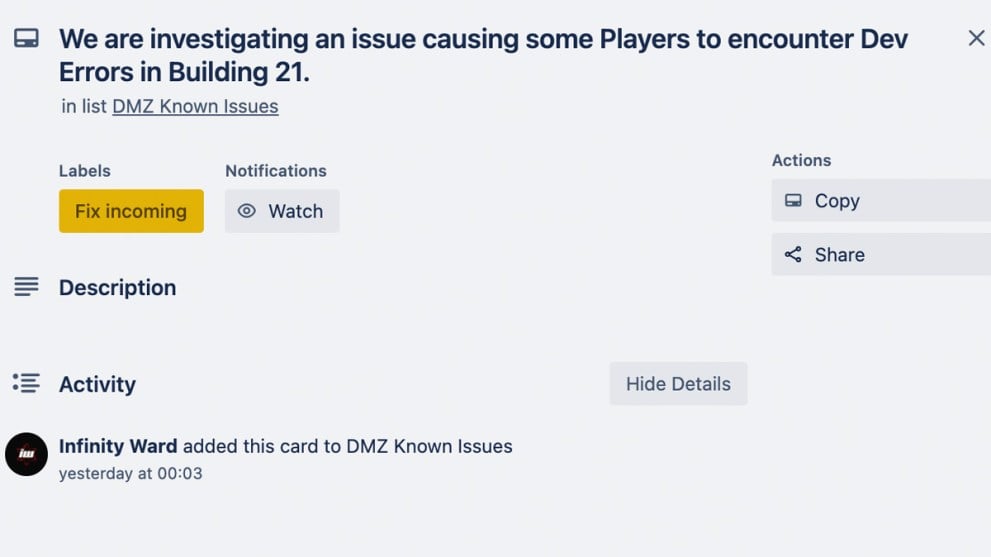Click the eye icon in Watch
The width and height of the screenshot is (991, 557).
[247, 211]
